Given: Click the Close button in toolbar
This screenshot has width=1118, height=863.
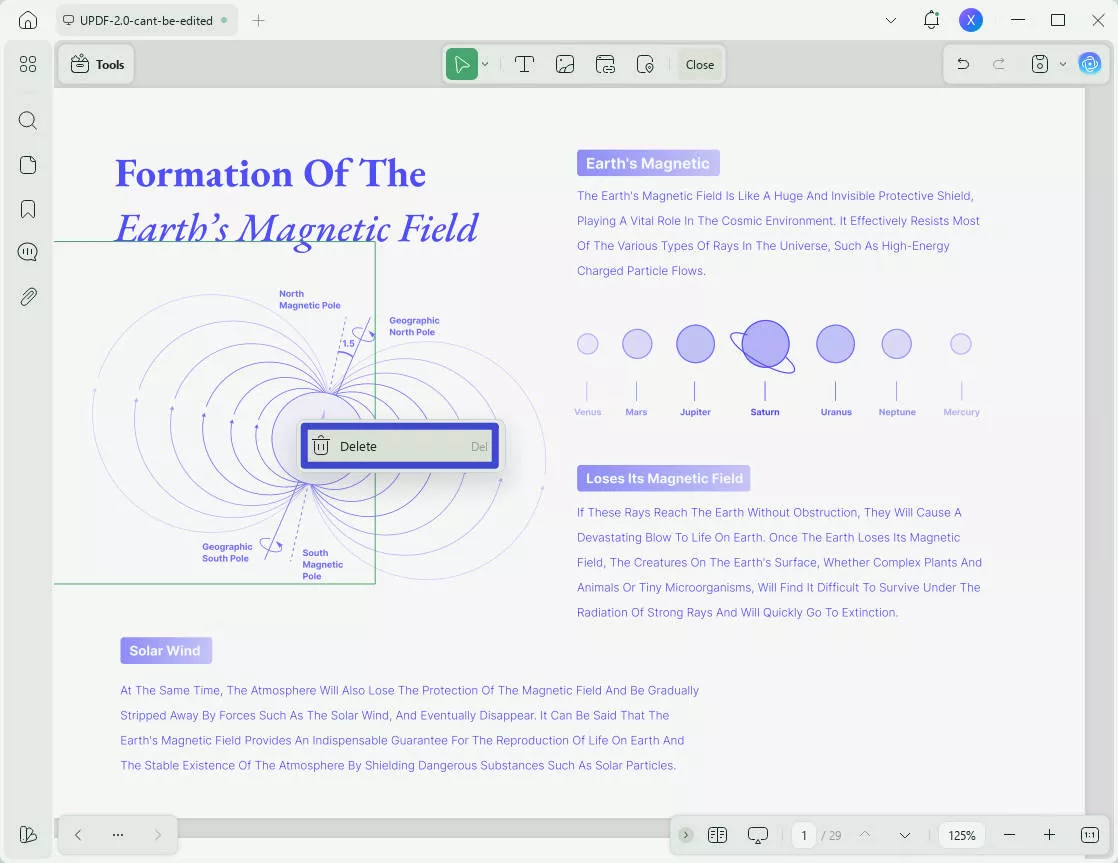Looking at the screenshot, I should click(x=700, y=64).
